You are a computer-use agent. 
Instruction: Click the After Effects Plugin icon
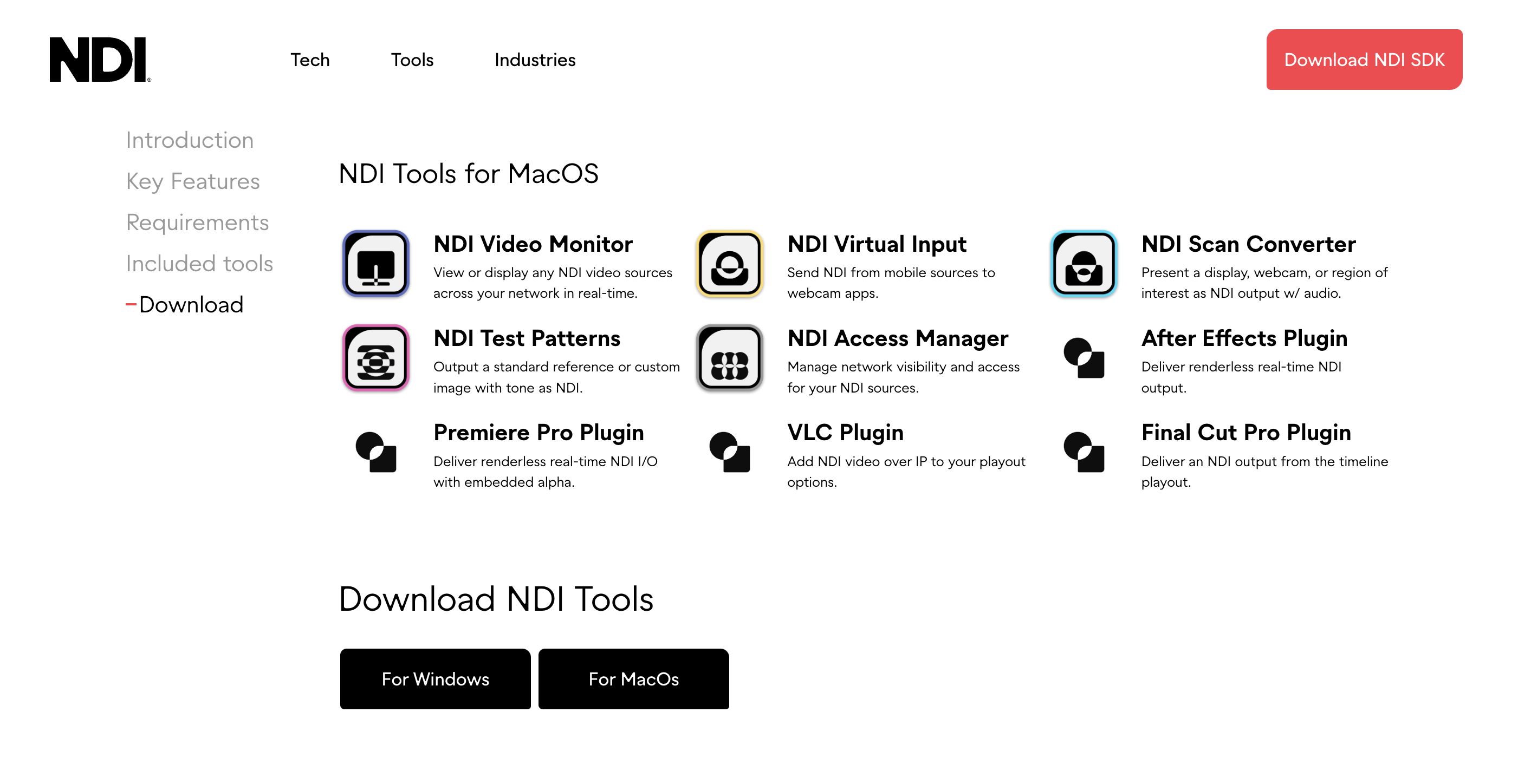pyautogui.click(x=1083, y=357)
